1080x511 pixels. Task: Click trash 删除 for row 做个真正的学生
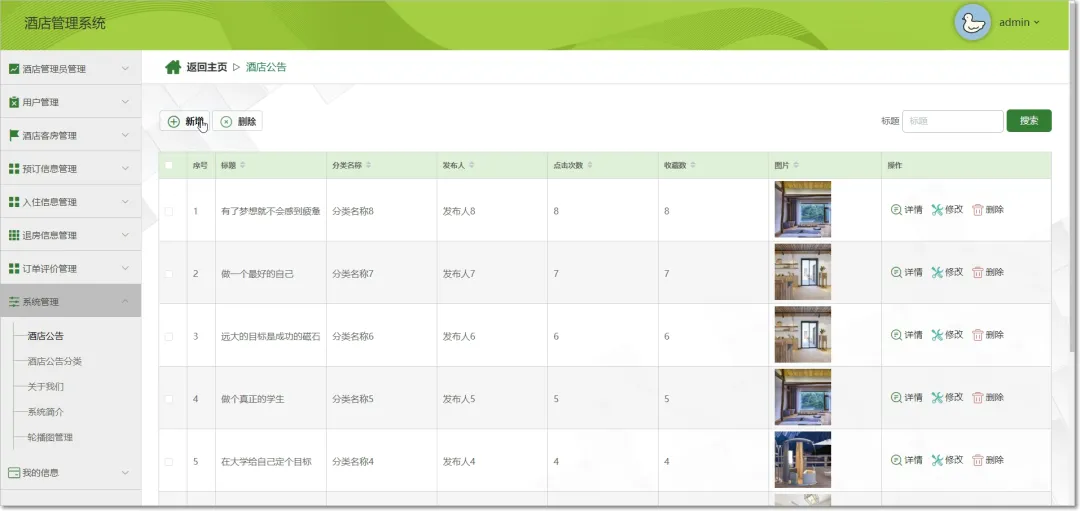[988, 397]
